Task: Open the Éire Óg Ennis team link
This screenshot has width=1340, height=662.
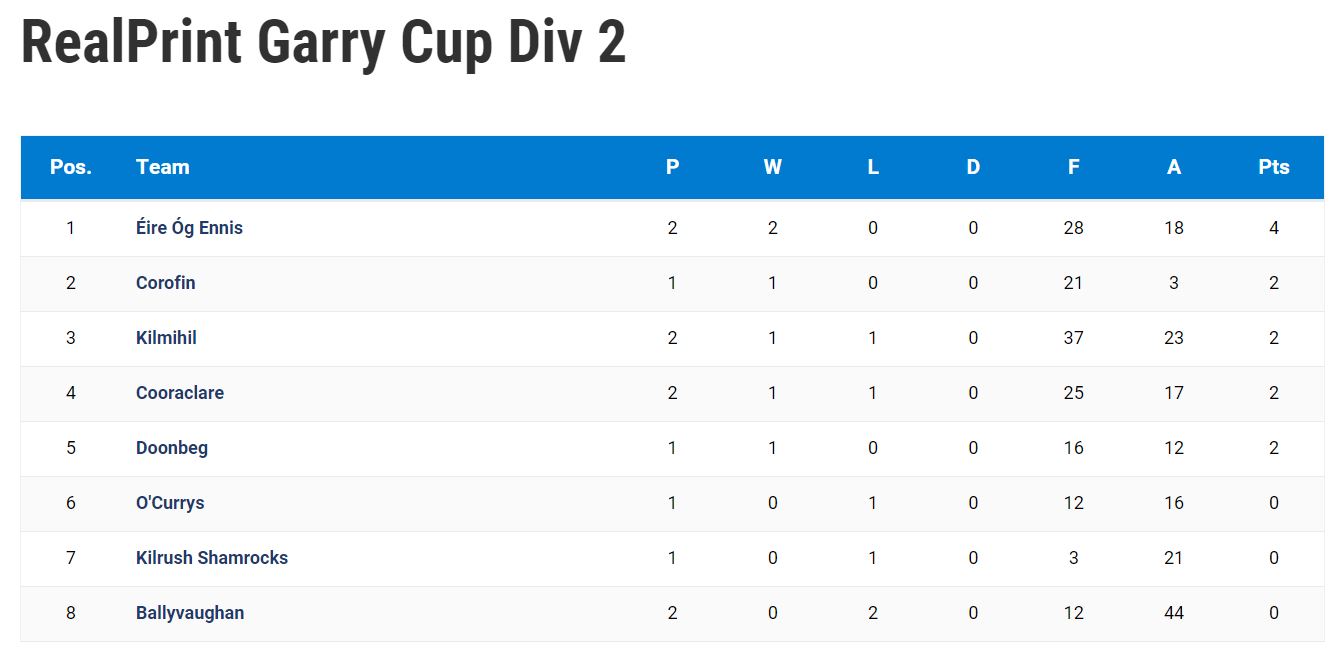Action: [x=189, y=228]
